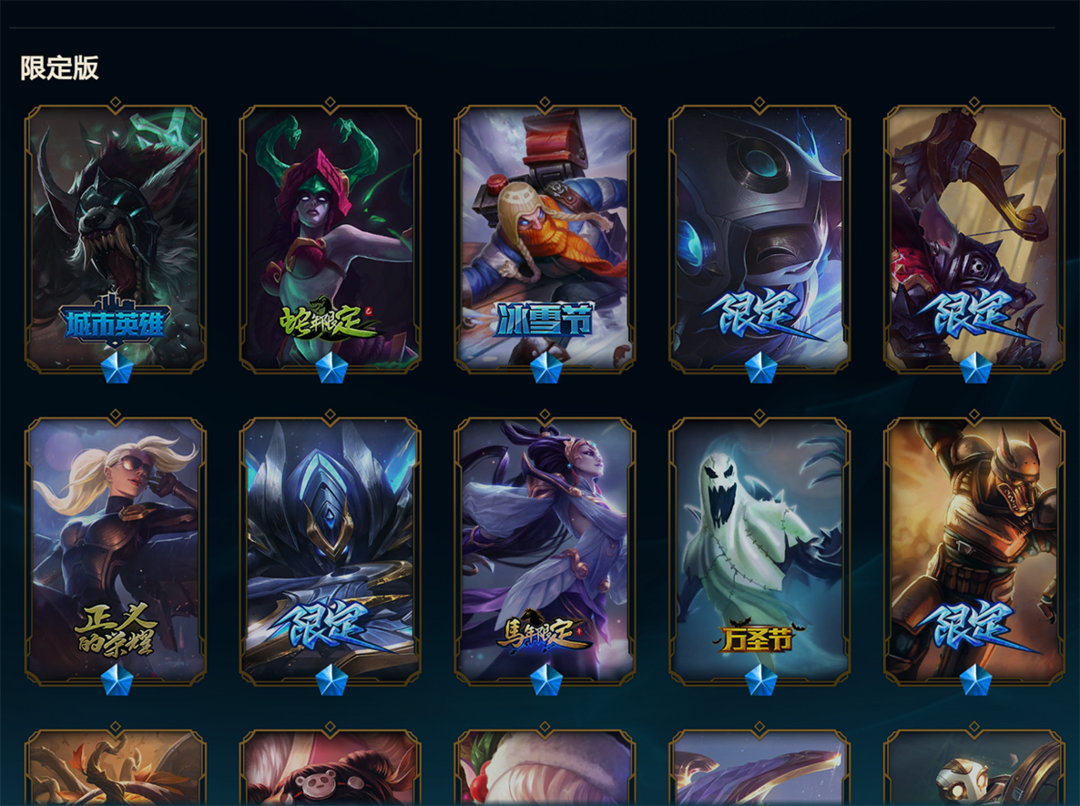Click the blue gem under 万圣节 ghost card
Image resolution: width=1080 pixels, height=806 pixels.
(x=760, y=679)
